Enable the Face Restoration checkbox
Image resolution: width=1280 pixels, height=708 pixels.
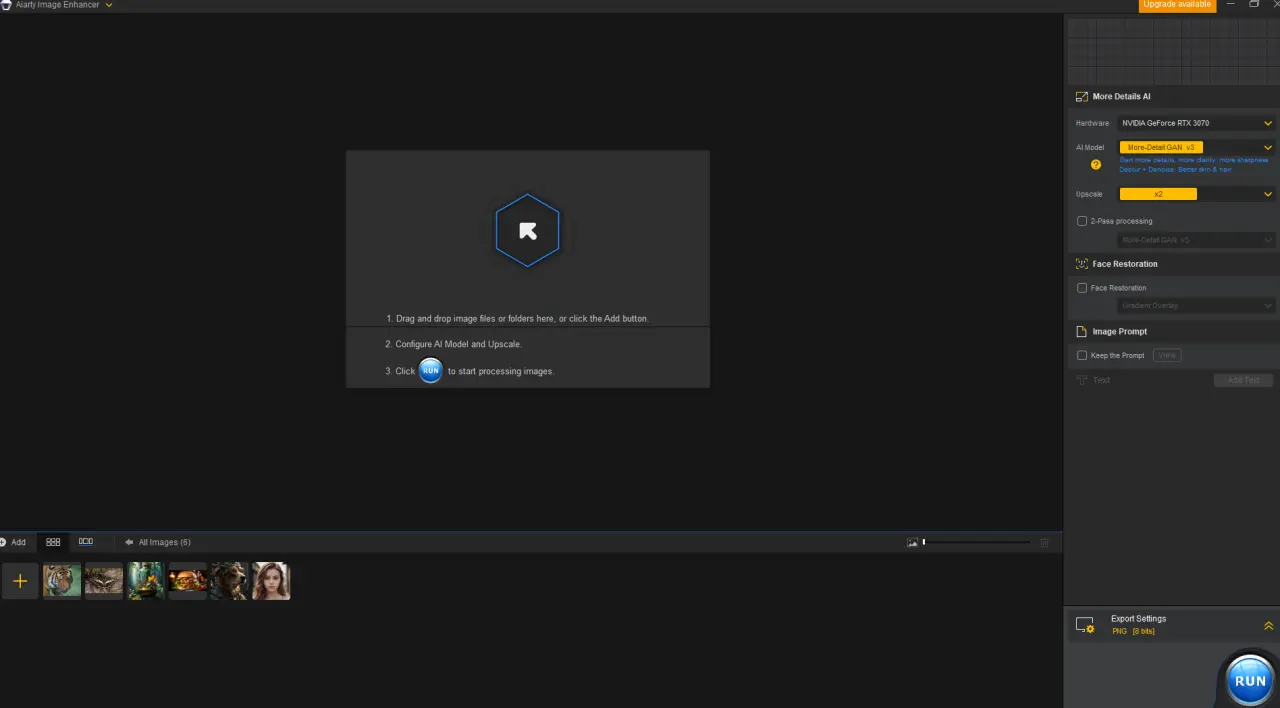pos(1082,288)
